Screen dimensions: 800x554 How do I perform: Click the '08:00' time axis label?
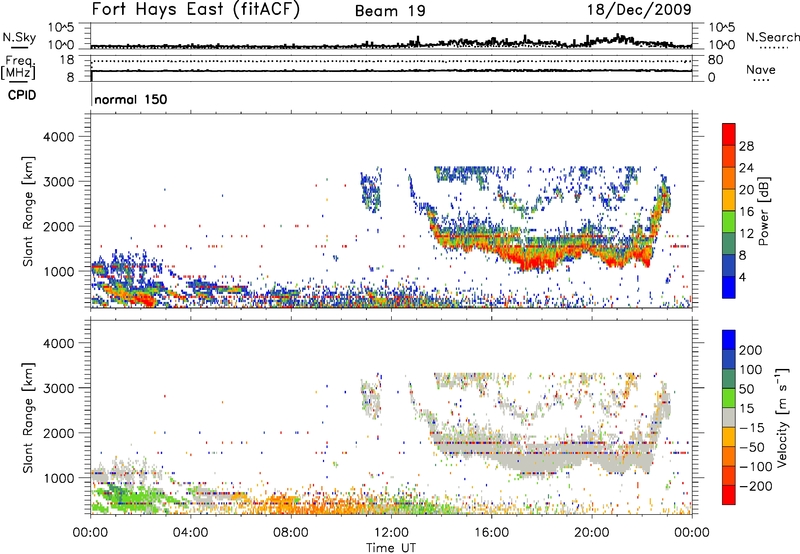[291, 533]
